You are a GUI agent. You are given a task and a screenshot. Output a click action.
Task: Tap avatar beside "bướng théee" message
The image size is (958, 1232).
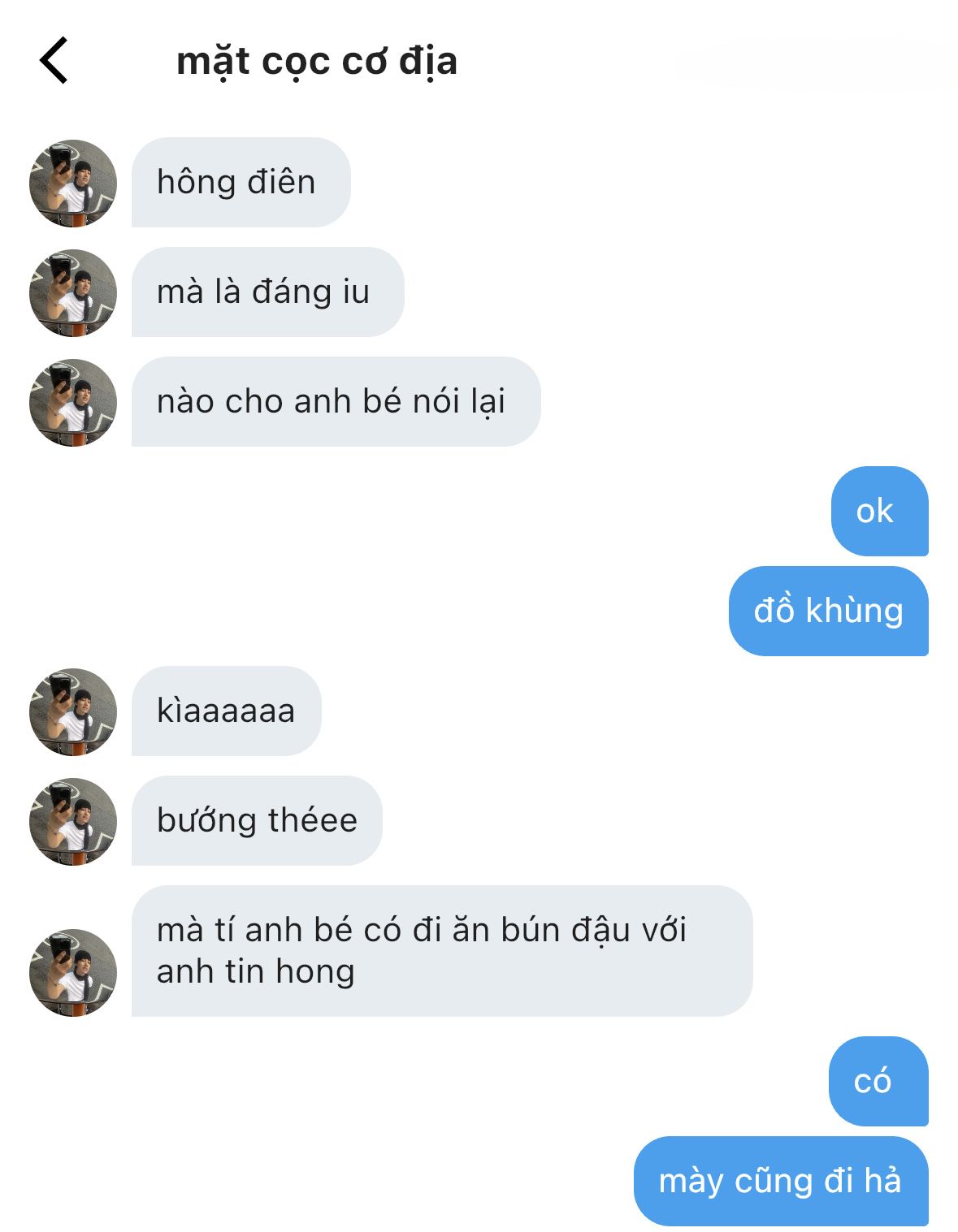pyautogui.click(x=73, y=821)
